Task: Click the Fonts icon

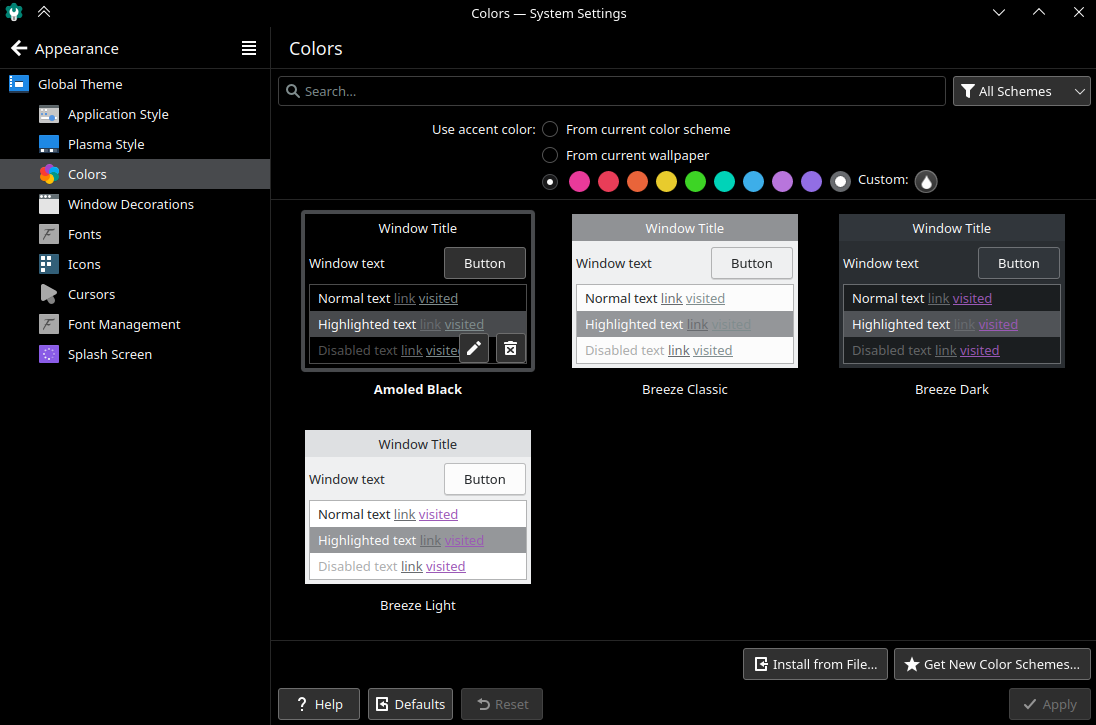Action: coord(49,234)
